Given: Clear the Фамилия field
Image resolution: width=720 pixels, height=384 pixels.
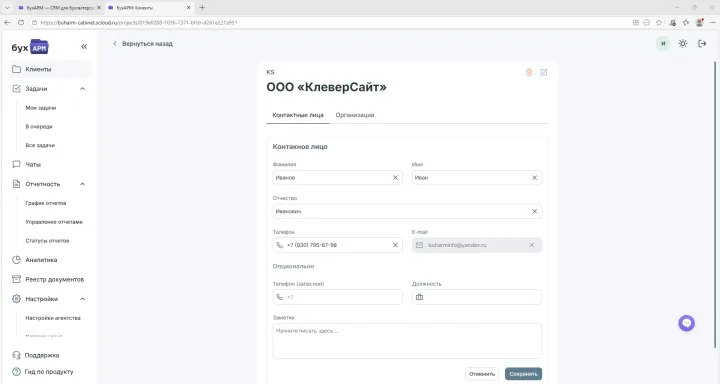Looking at the screenshot, I should tap(395, 178).
